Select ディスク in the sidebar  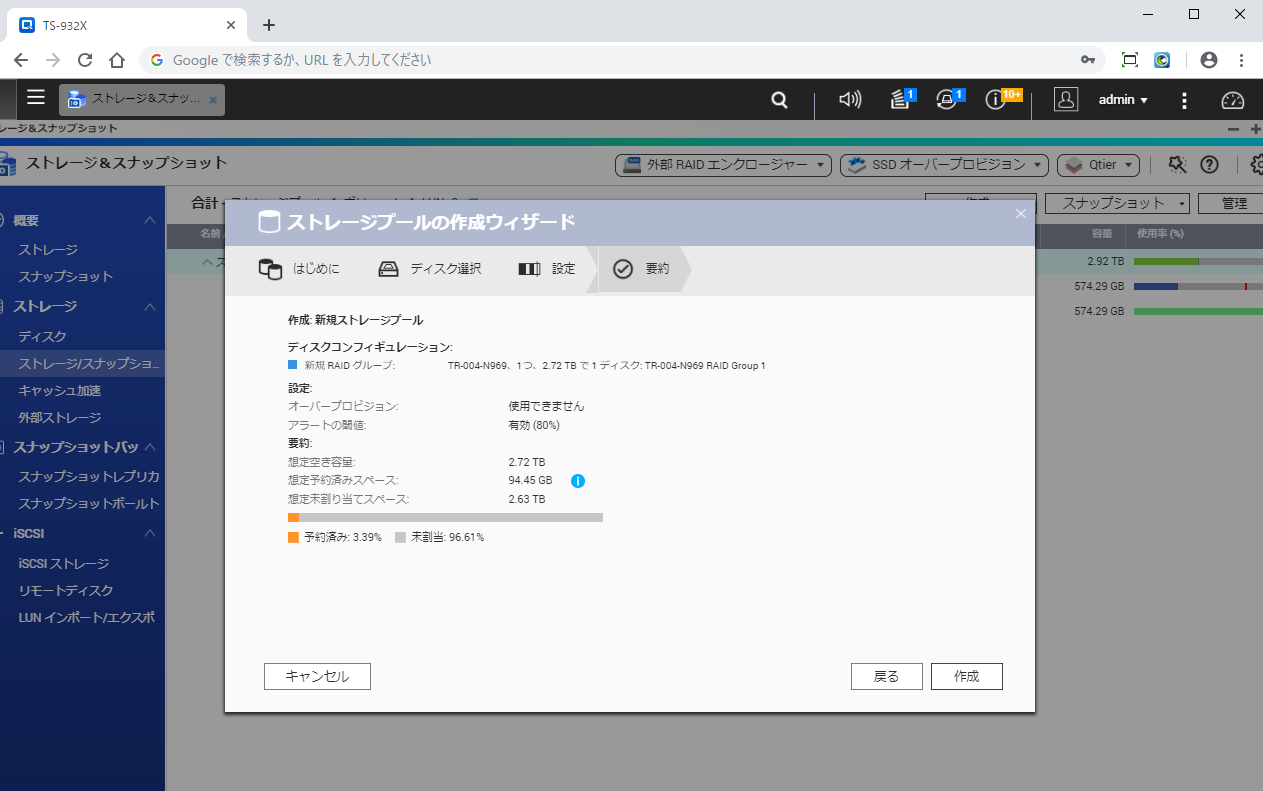tap(42, 337)
